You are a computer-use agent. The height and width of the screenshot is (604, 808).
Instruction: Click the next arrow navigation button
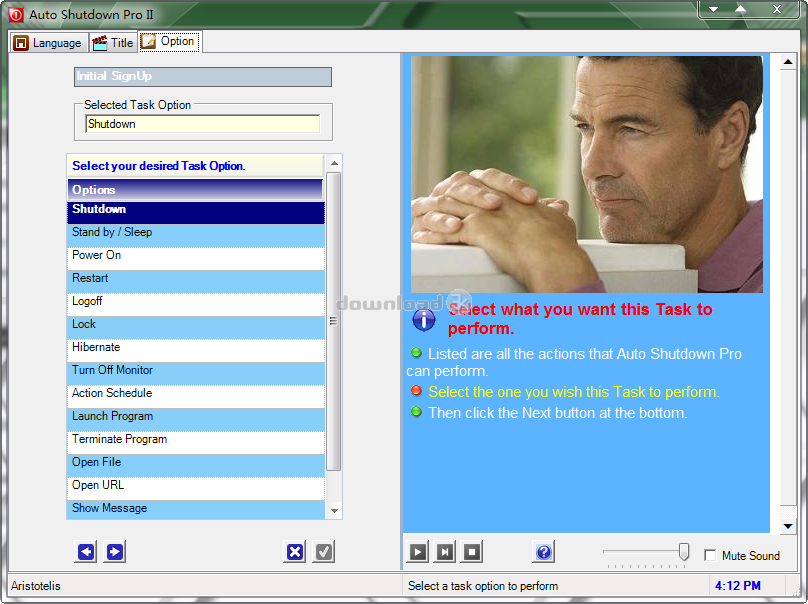115,552
